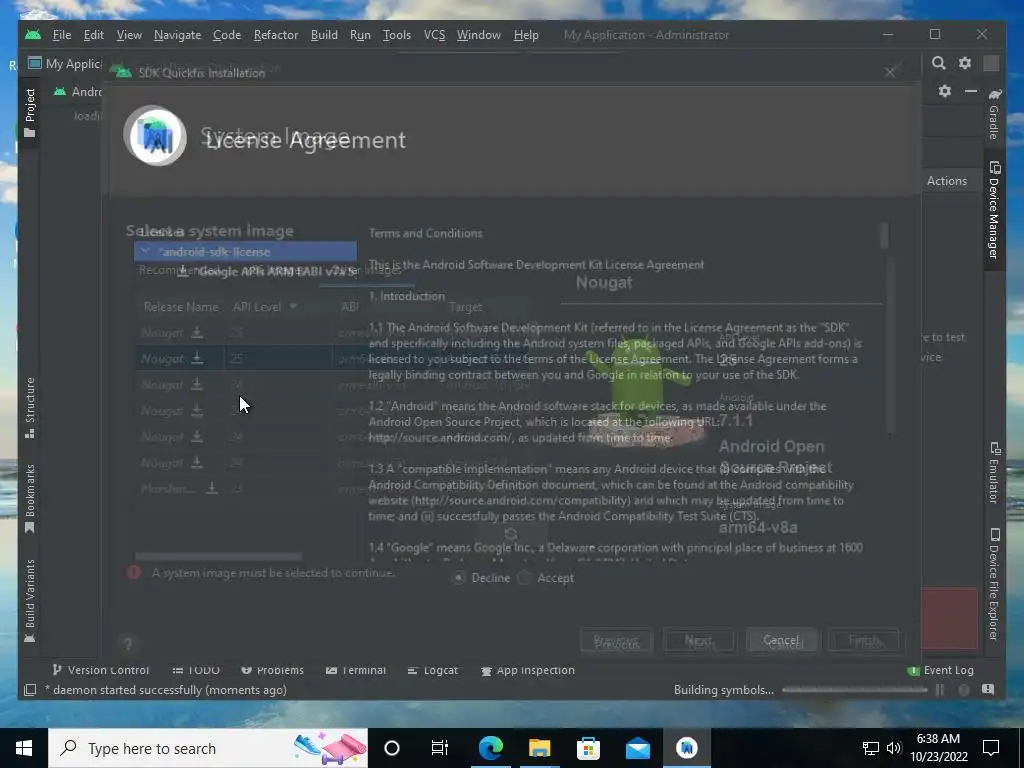Click the volume icon in system tray
1024x768 pixels.
click(x=894, y=748)
